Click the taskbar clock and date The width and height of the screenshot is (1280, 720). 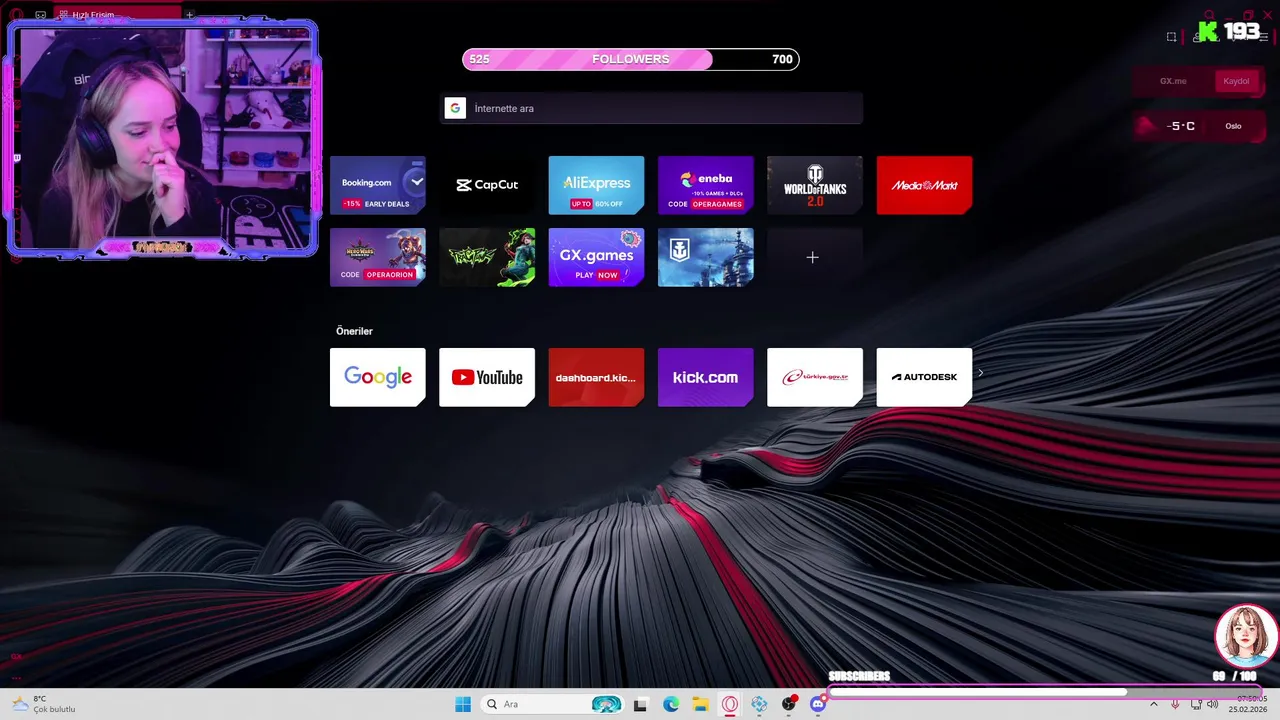click(1250, 704)
